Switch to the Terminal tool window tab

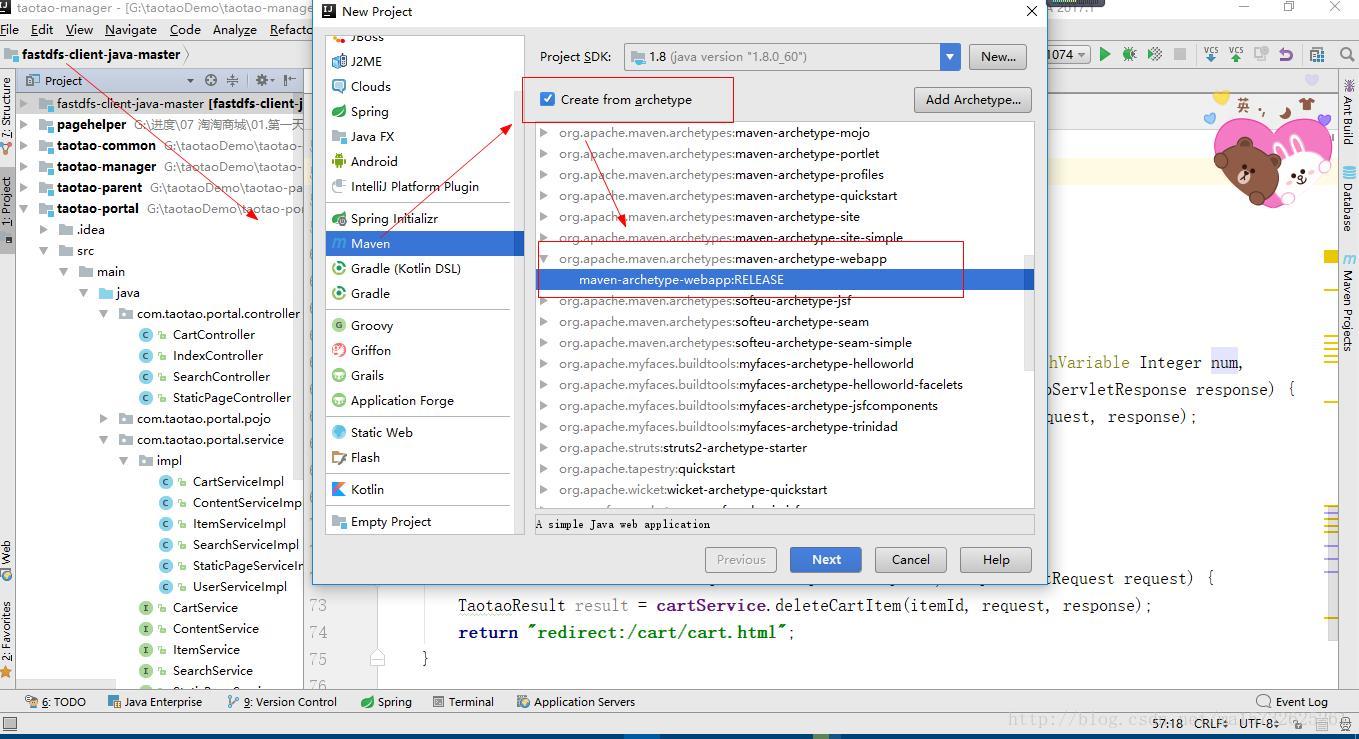[x=462, y=702]
